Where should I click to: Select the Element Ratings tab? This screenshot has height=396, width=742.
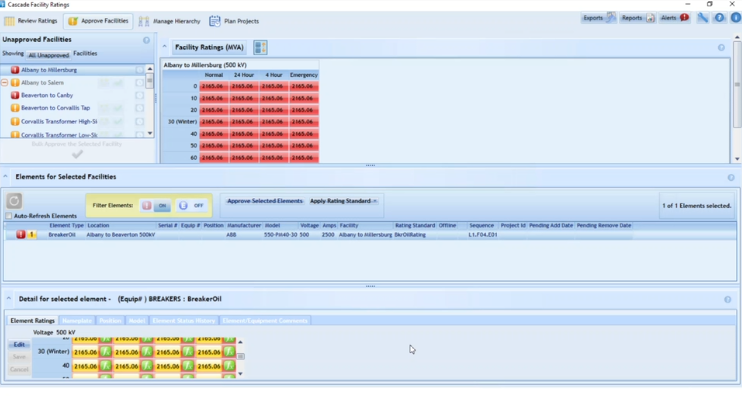pyautogui.click(x=33, y=321)
